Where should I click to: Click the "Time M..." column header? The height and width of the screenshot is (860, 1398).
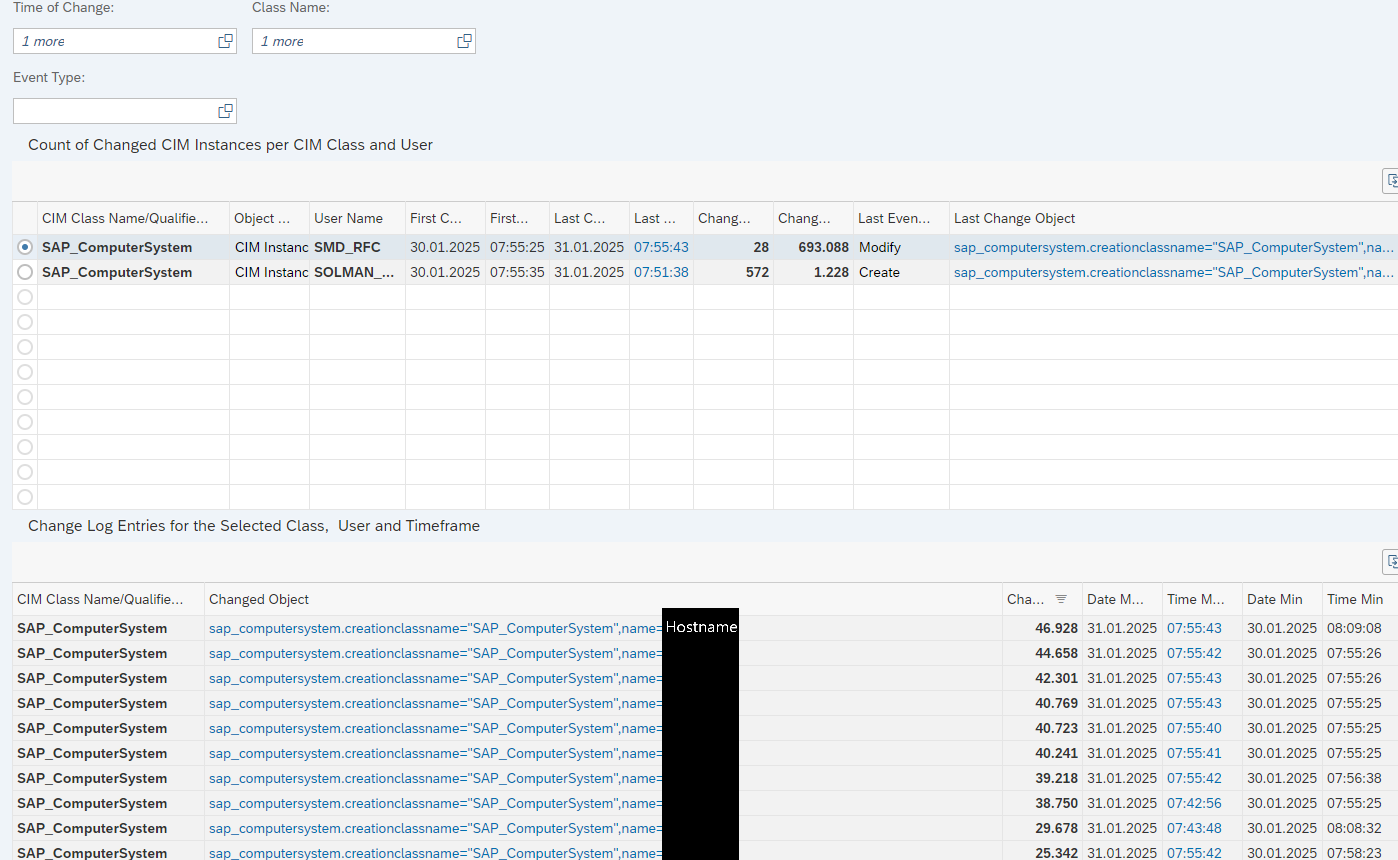1202,599
